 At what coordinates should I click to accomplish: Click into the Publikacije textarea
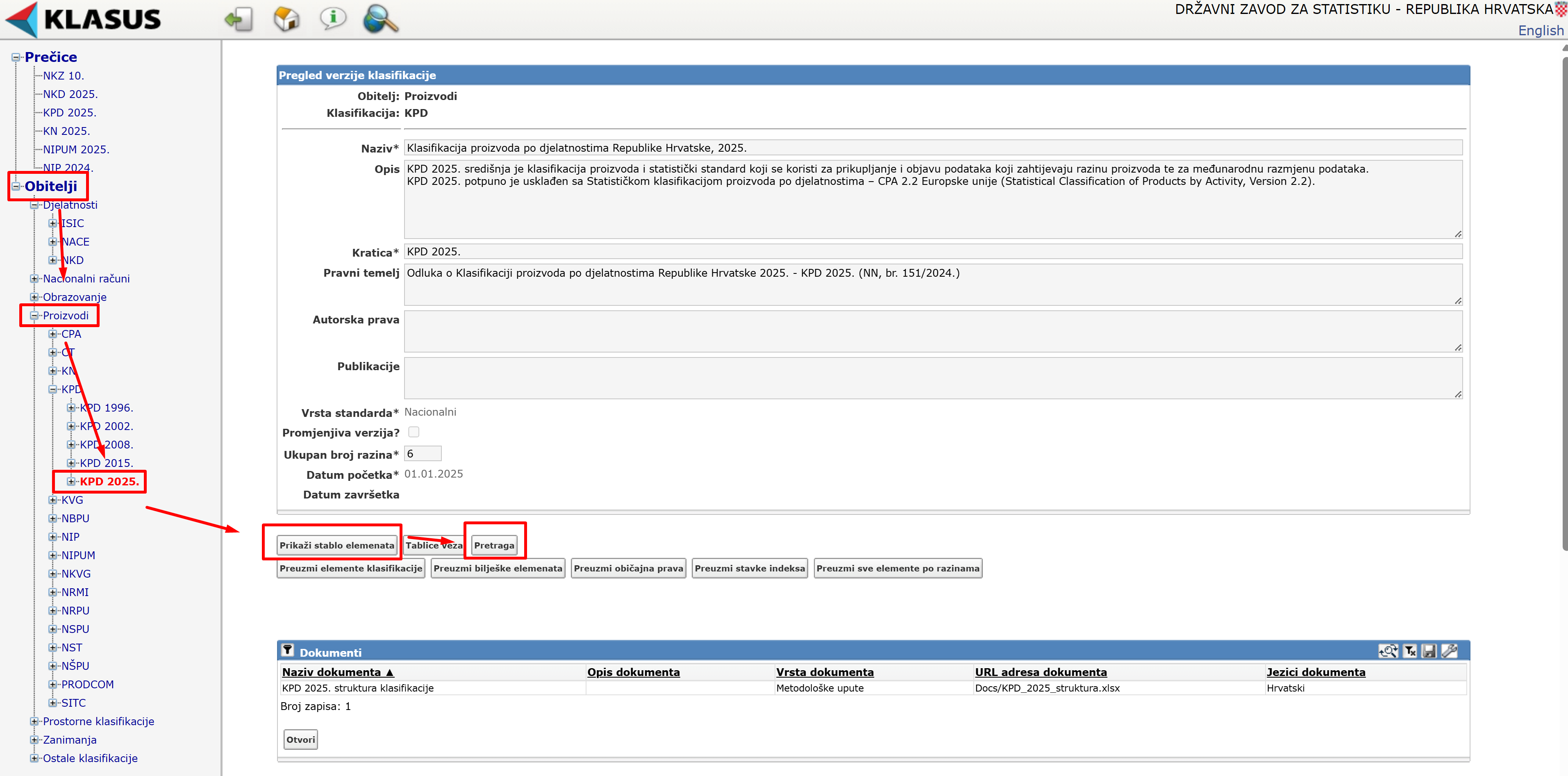coord(933,378)
